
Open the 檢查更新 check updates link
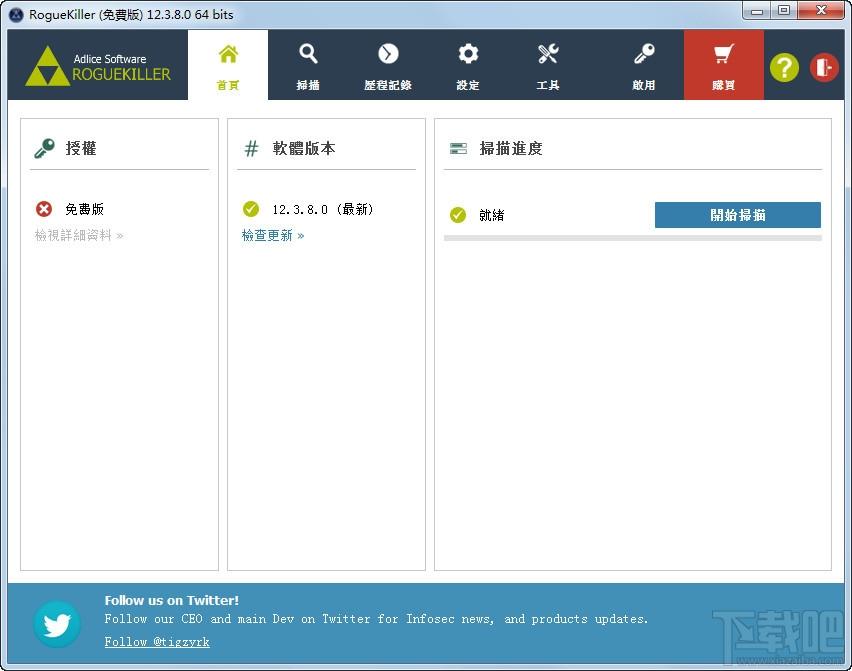coord(273,235)
